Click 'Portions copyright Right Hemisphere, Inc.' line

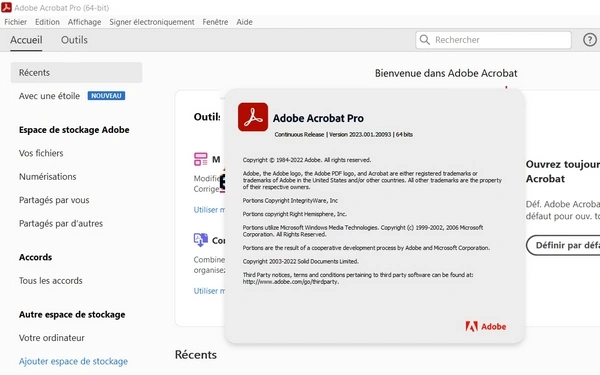point(295,214)
